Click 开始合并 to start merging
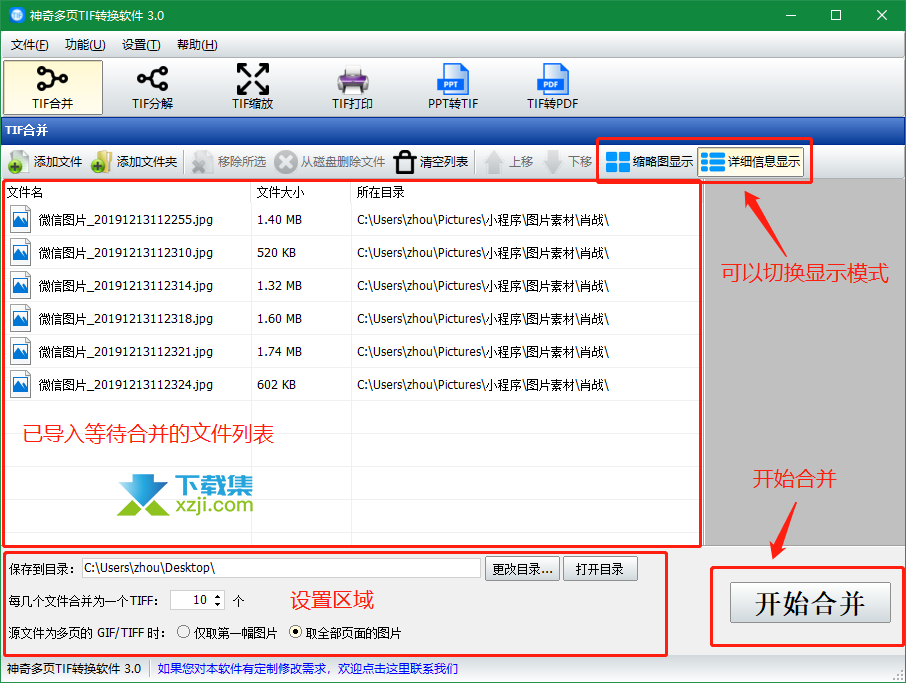This screenshot has width=906, height=683. (x=810, y=603)
